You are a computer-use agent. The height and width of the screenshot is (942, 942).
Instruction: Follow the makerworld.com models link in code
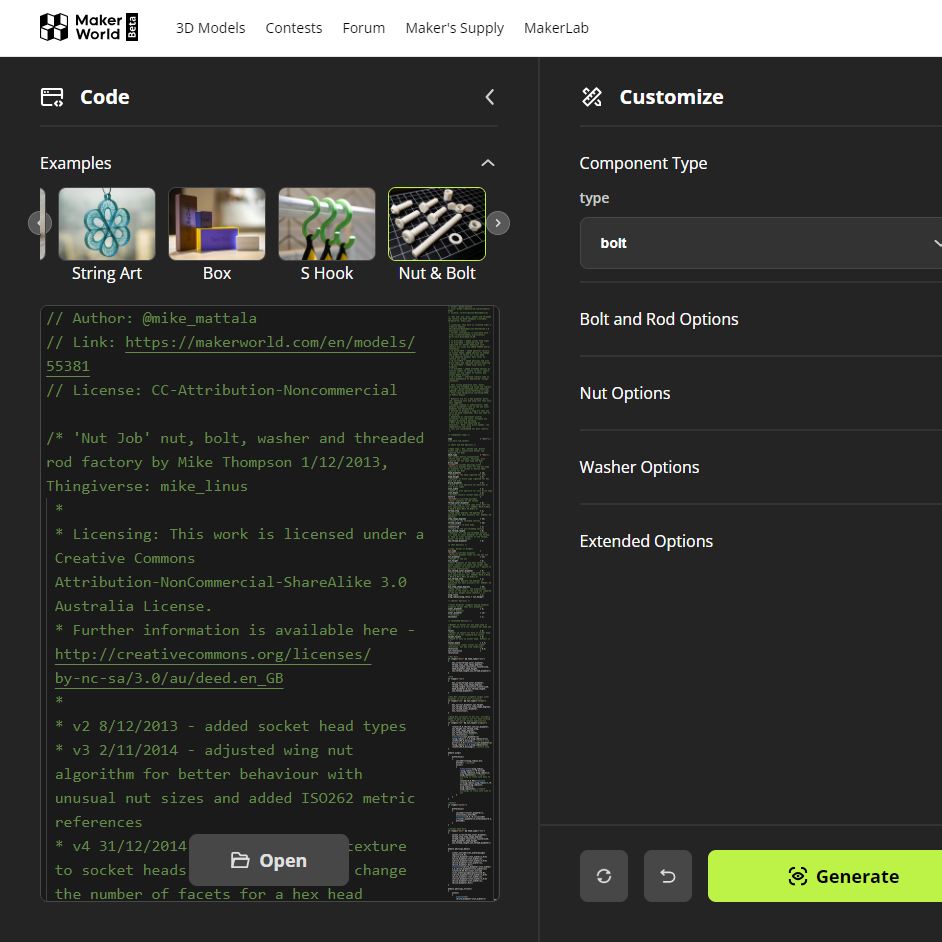tap(270, 342)
